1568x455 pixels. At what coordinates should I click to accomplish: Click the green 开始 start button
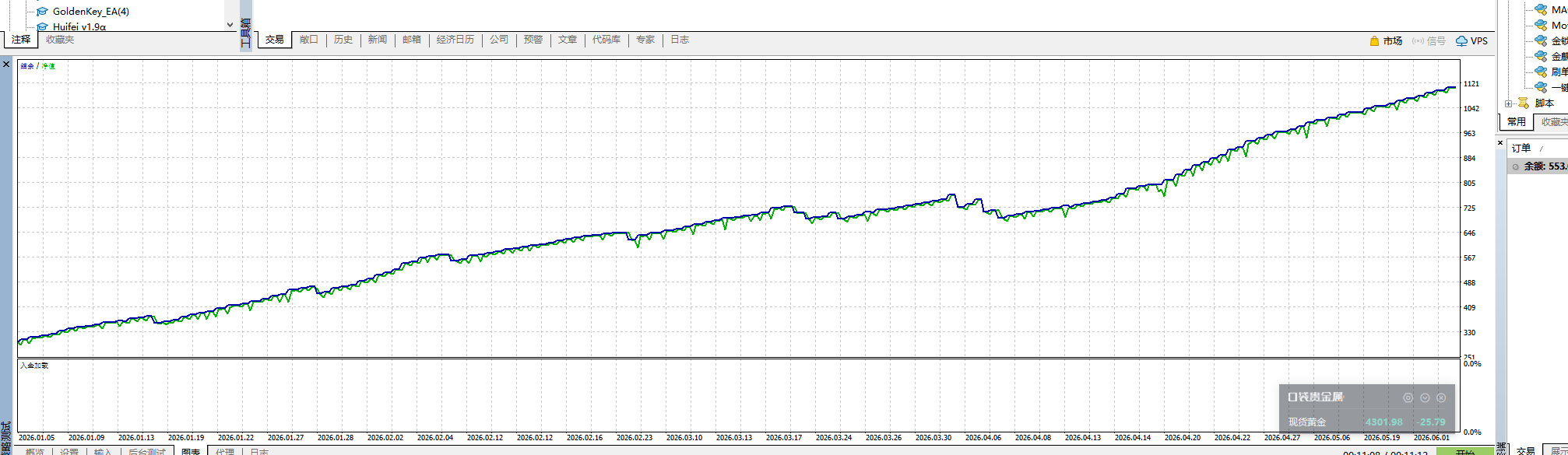[1464, 452]
